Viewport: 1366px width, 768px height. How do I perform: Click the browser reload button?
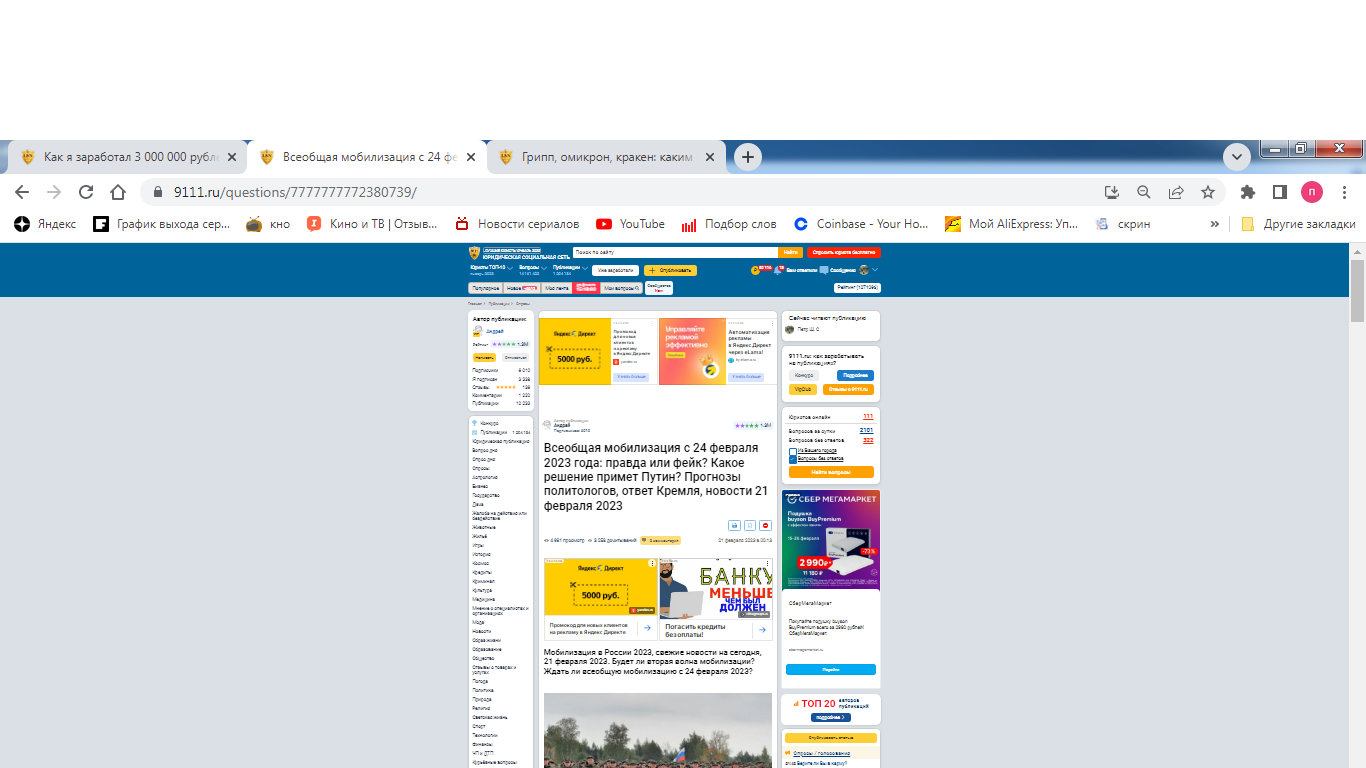(86, 192)
